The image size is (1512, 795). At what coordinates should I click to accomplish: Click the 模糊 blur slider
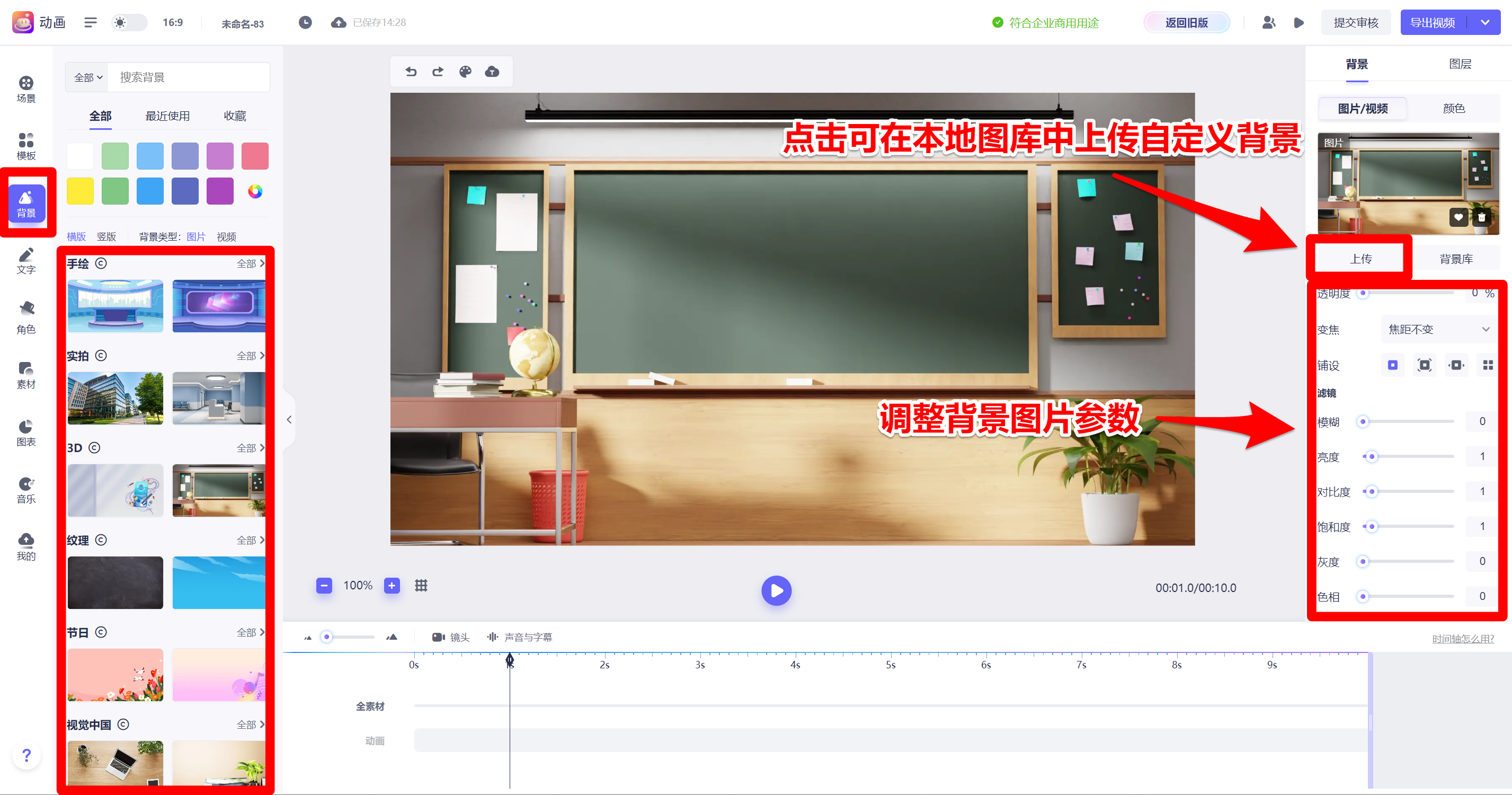coord(1408,421)
